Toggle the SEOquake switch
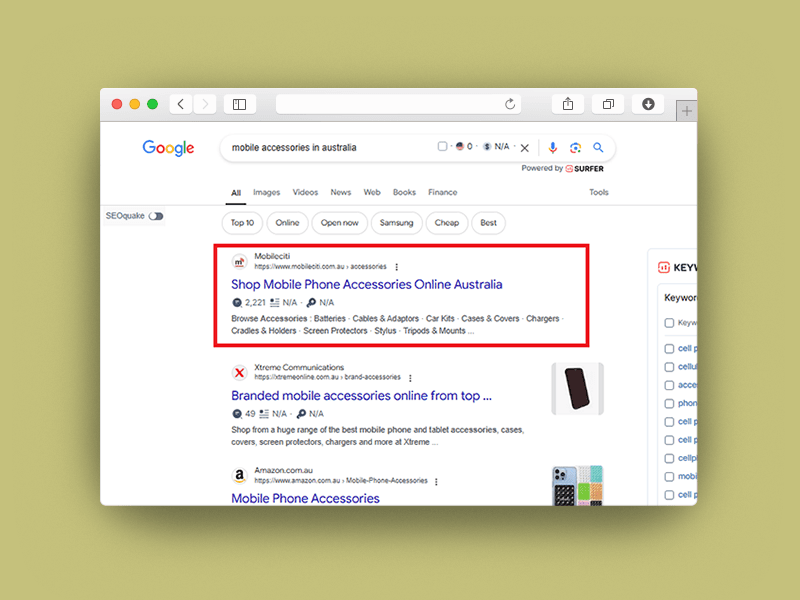The width and height of the screenshot is (800, 600). pyautogui.click(x=155, y=216)
